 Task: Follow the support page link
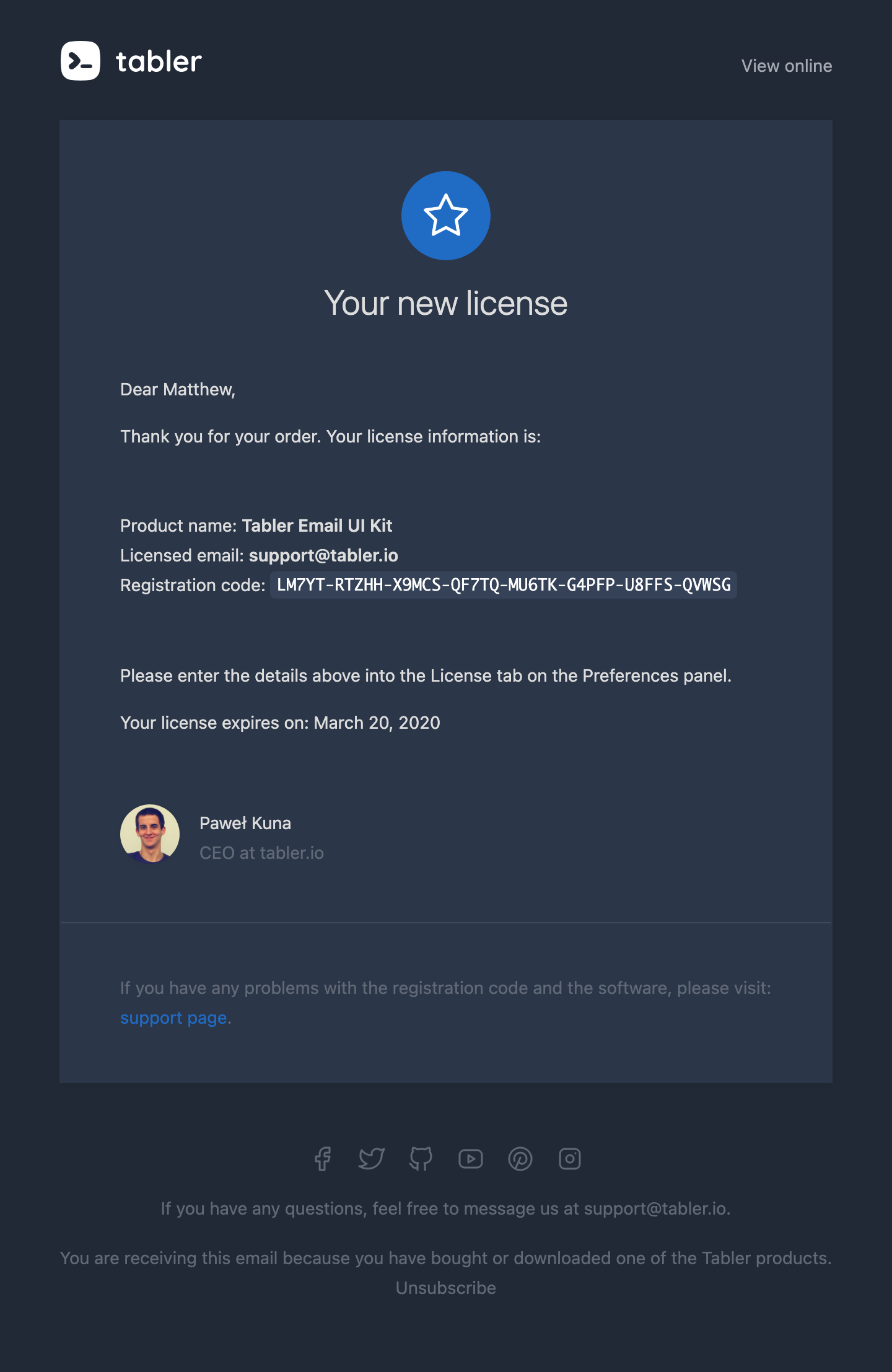[173, 1018]
